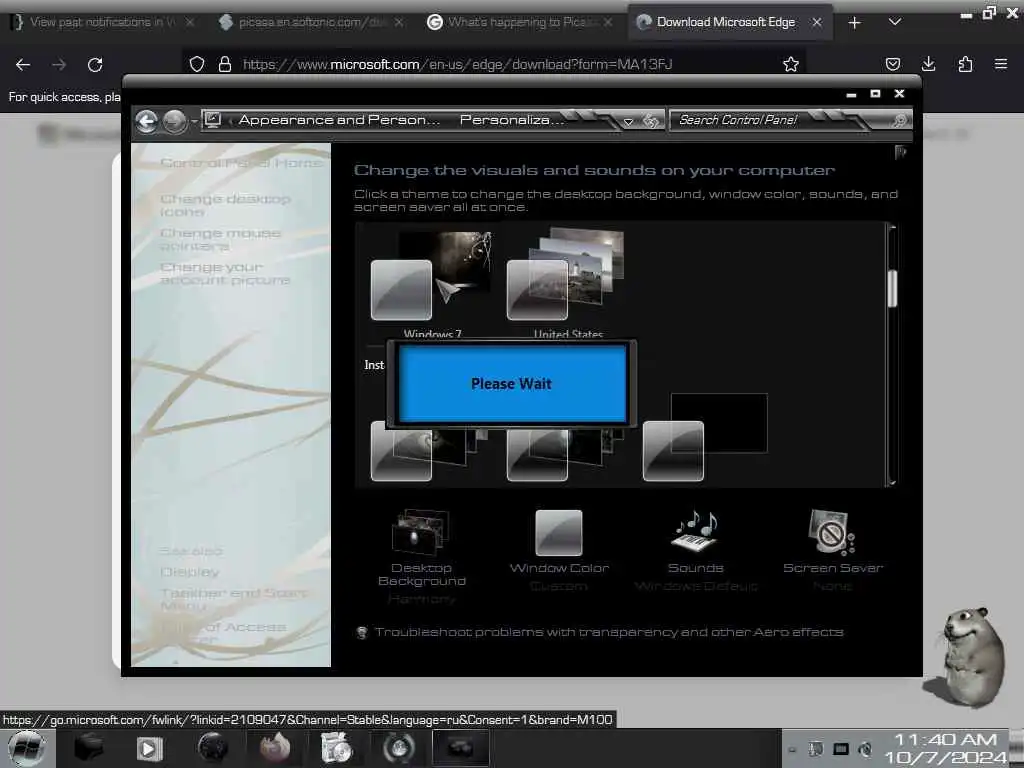Click the theme list scroll-down arrow

click(892, 482)
